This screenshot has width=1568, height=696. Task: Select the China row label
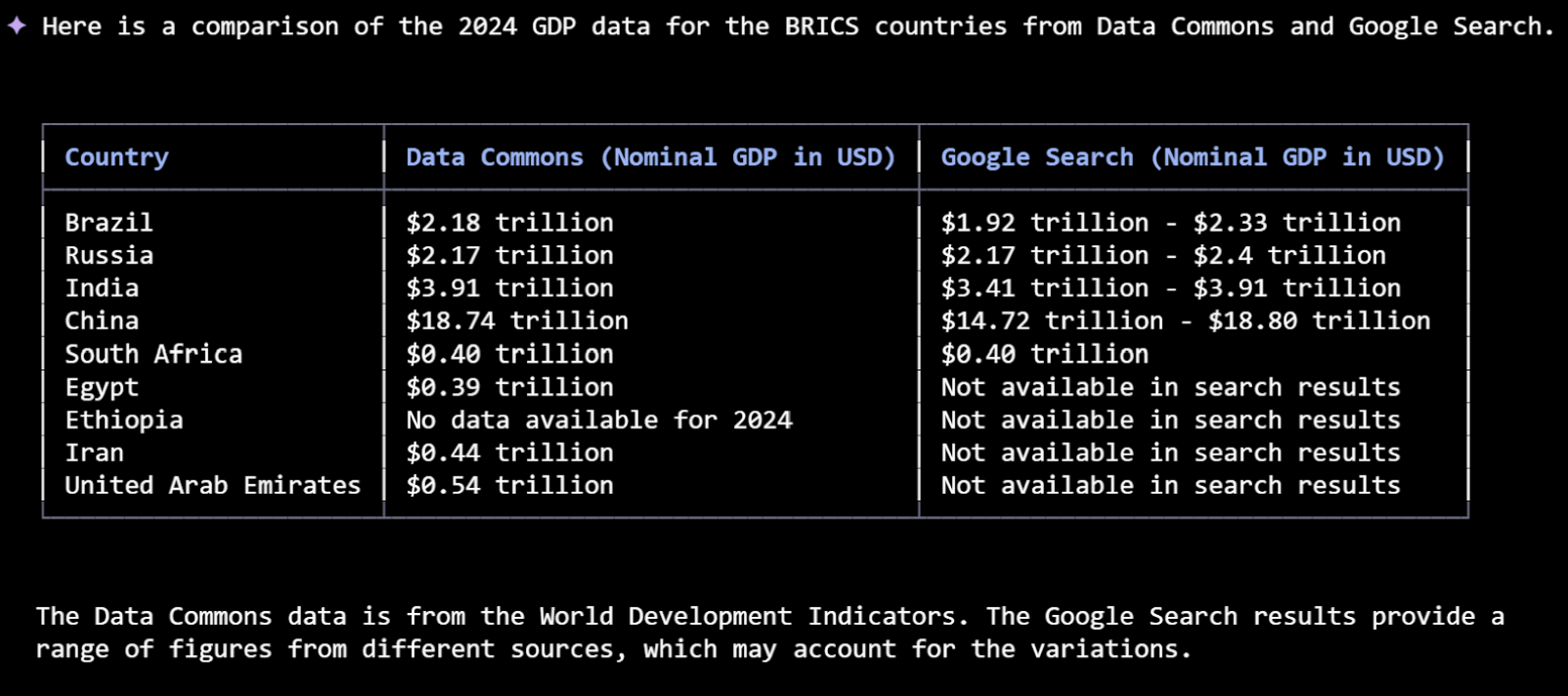click(x=102, y=322)
